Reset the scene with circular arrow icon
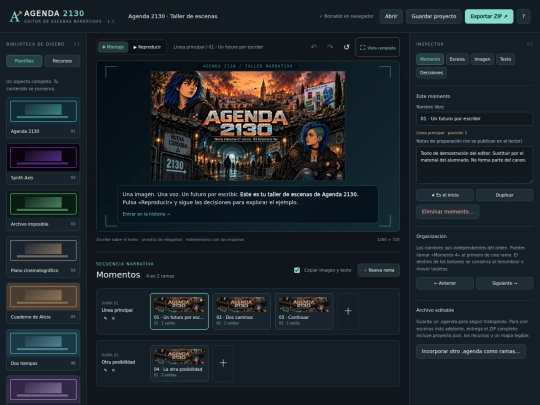 (346, 47)
